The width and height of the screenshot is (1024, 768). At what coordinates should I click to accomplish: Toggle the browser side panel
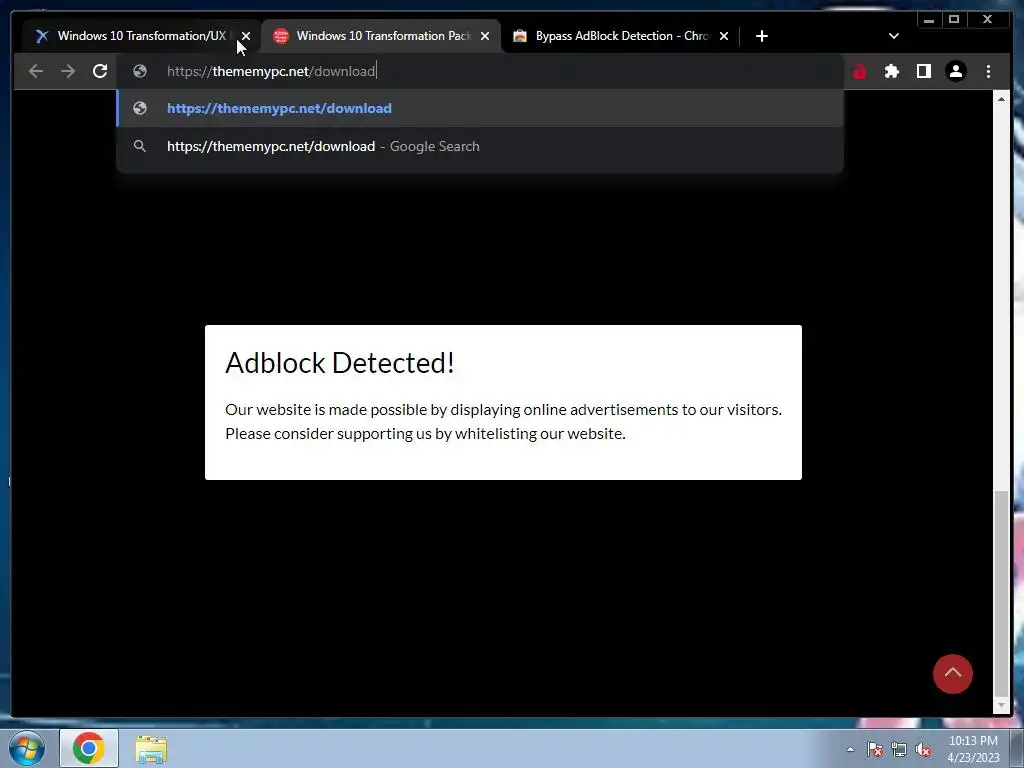[x=923, y=71]
